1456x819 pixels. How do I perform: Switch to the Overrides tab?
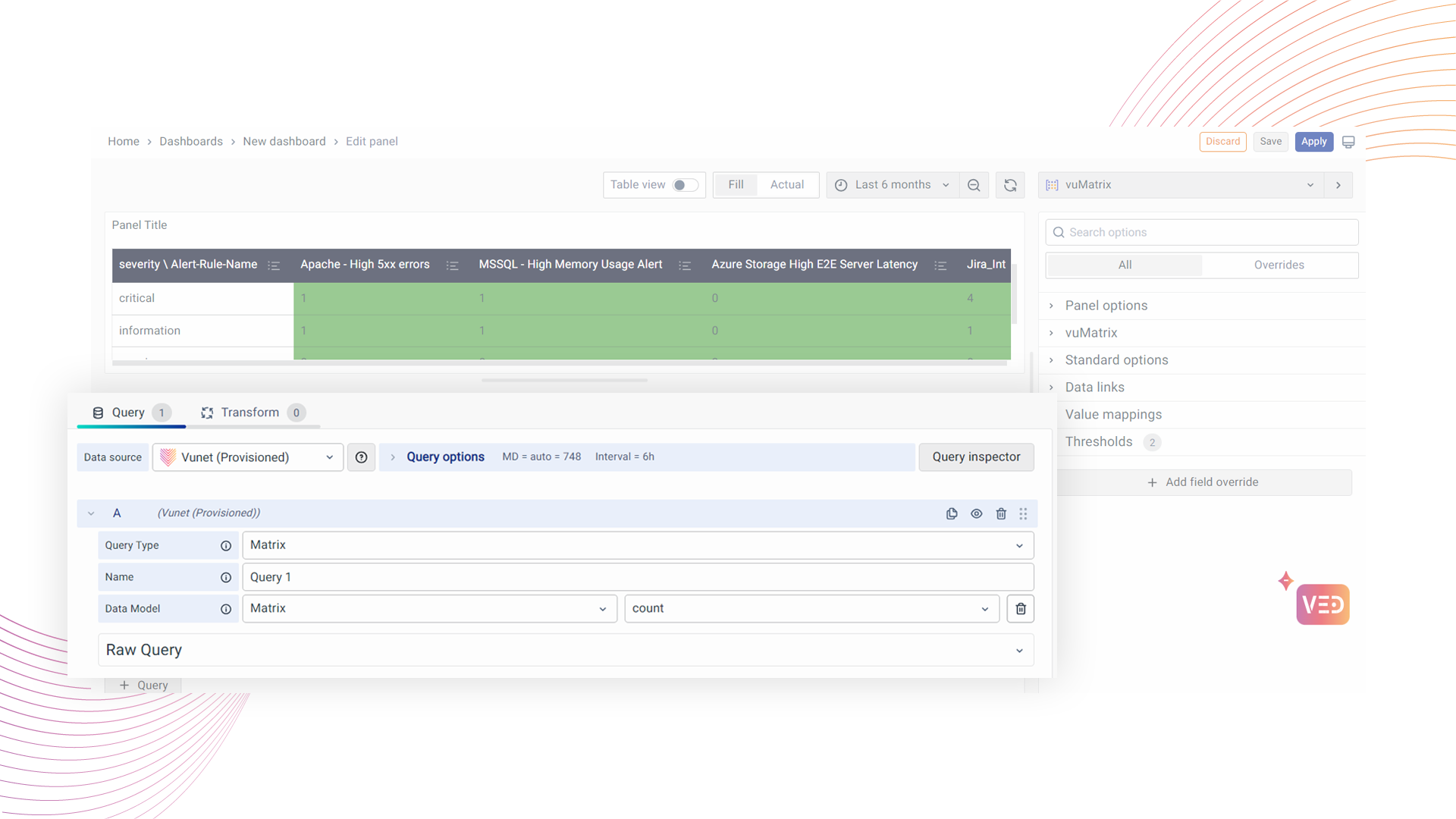click(x=1279, y=265)
